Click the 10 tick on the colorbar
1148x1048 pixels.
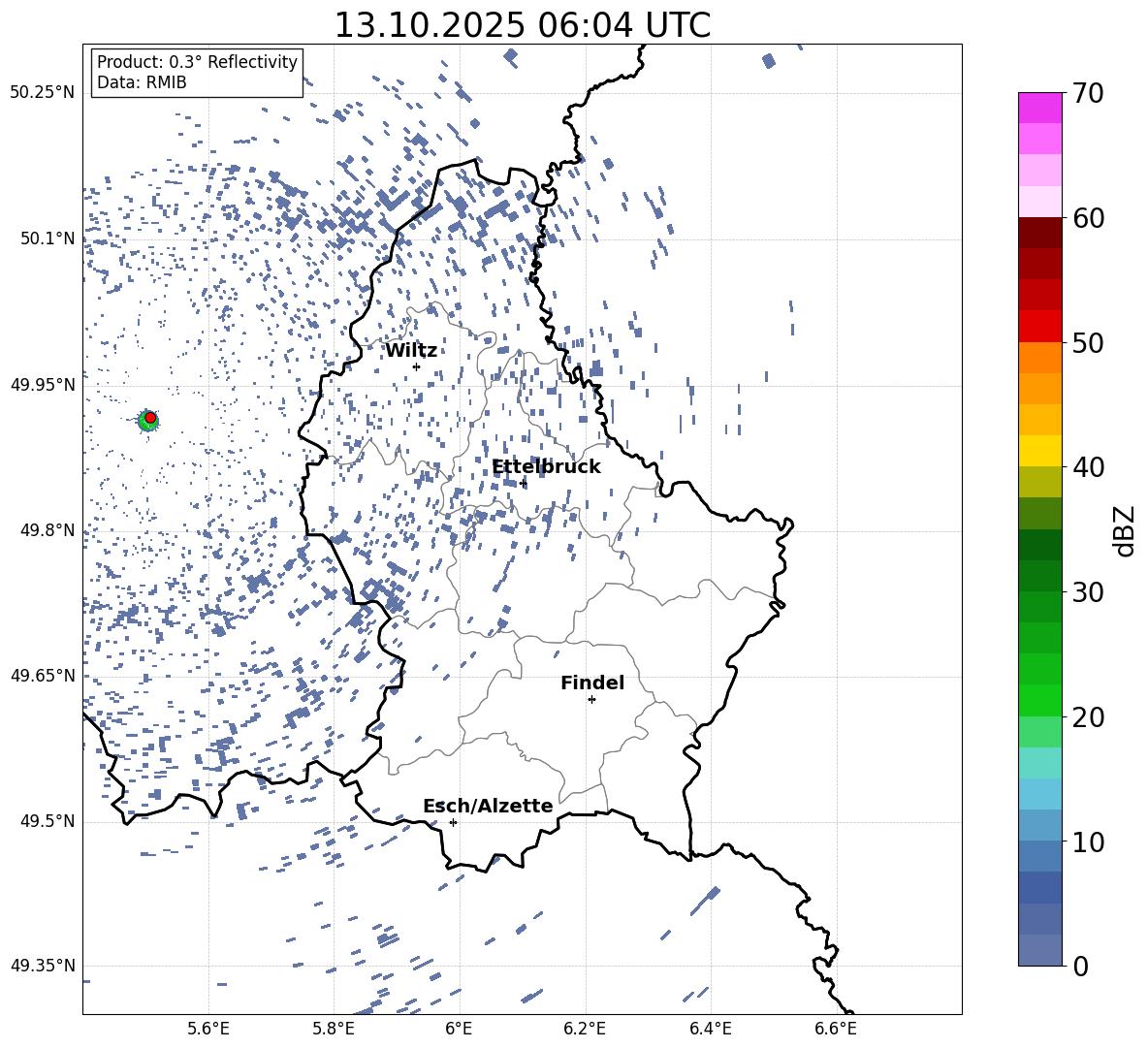click(1089, 842)
